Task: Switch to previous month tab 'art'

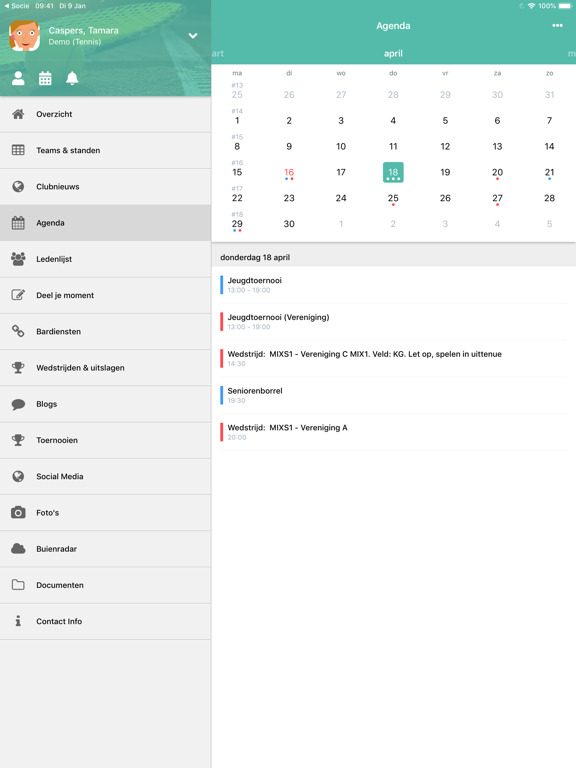Action: [218, 53]
